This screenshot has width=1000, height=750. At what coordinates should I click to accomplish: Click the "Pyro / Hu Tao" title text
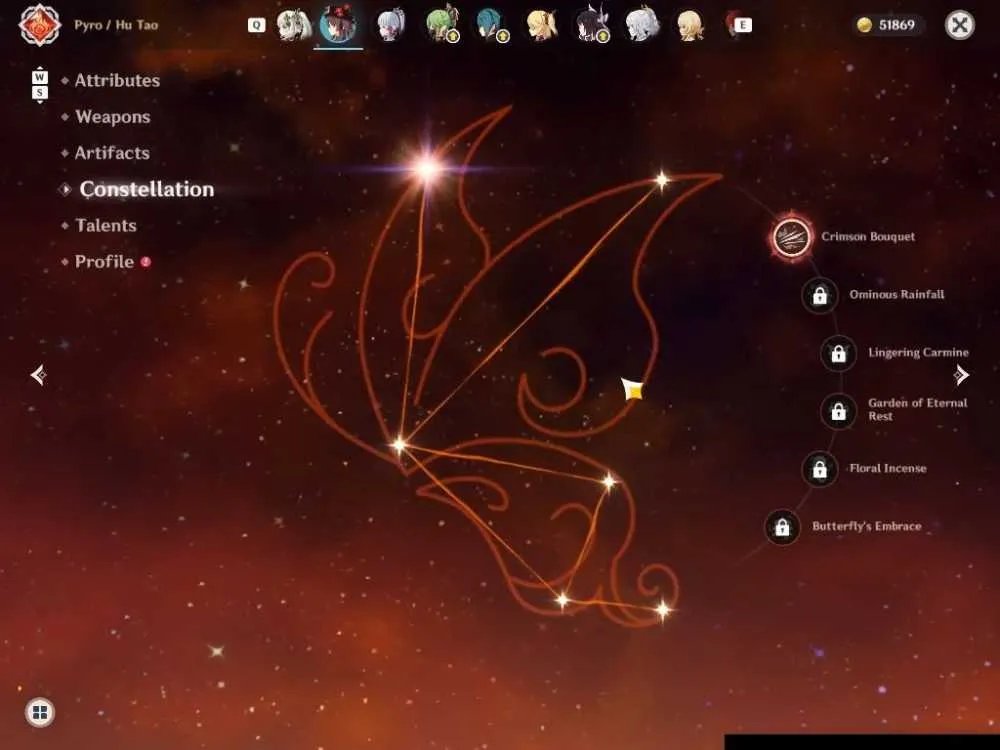point(116,25)
